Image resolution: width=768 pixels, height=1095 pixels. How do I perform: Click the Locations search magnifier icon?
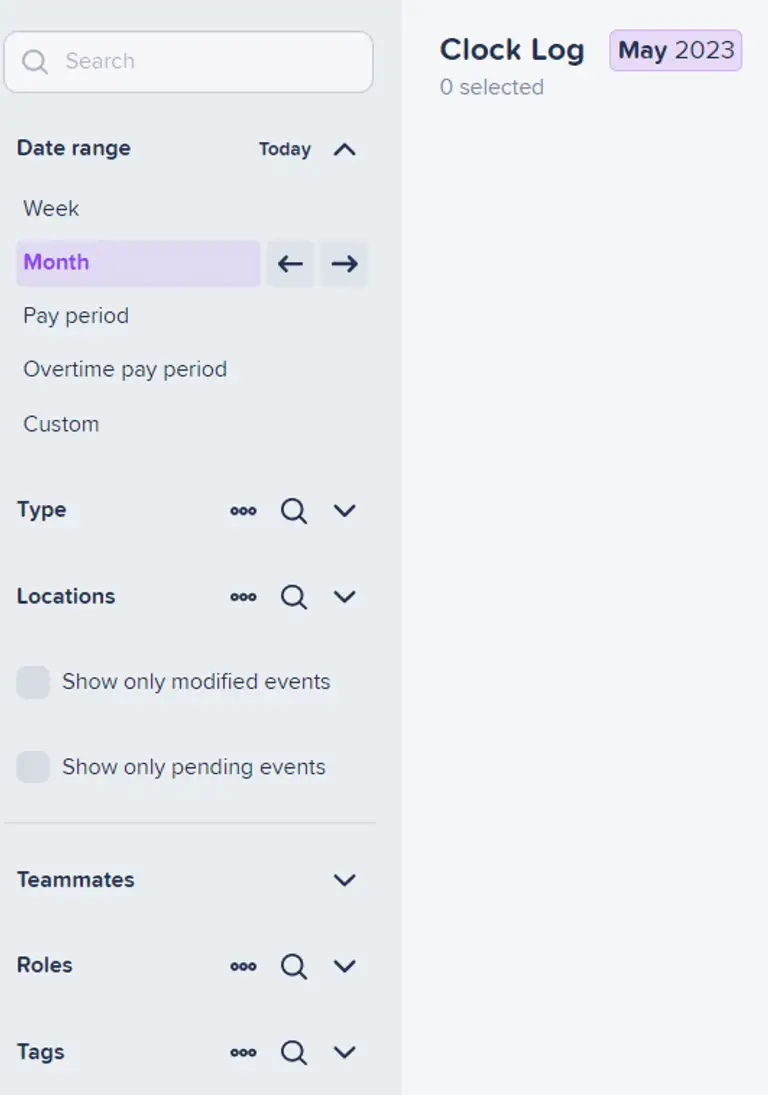(293, 597)
